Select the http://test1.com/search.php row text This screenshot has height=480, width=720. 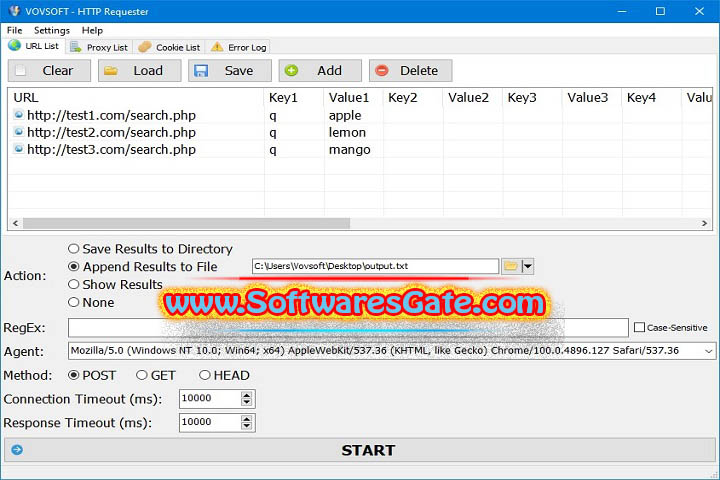coord(112,115)
